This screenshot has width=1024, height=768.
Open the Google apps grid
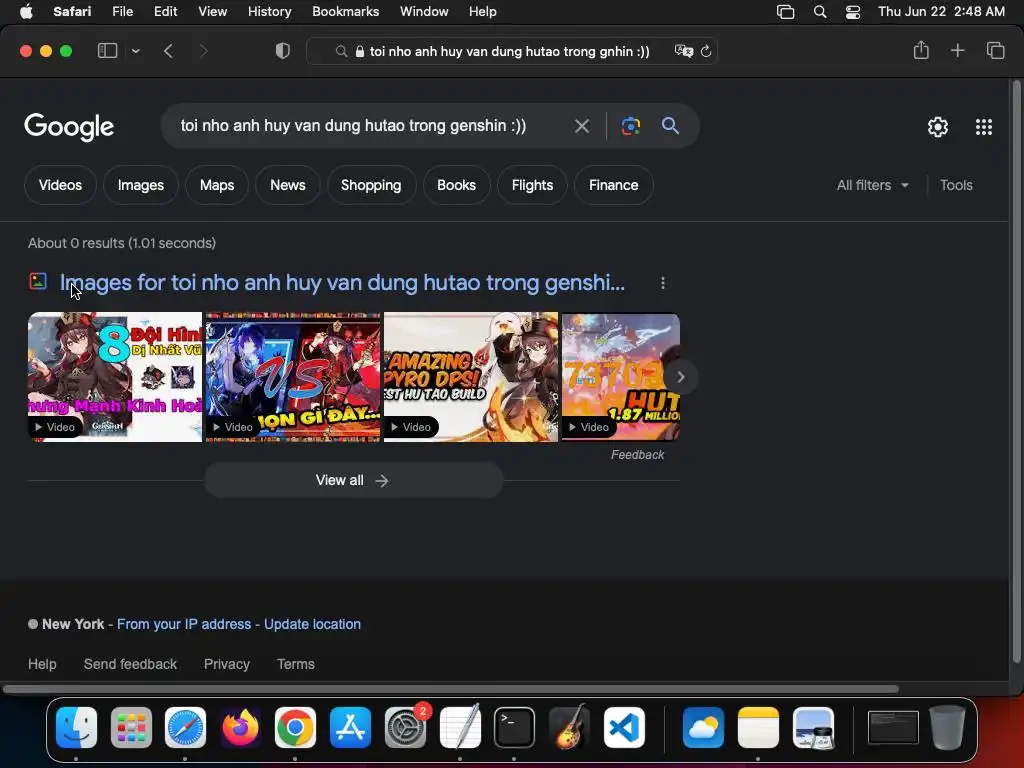pyautogui.click(x=984, y=127)
